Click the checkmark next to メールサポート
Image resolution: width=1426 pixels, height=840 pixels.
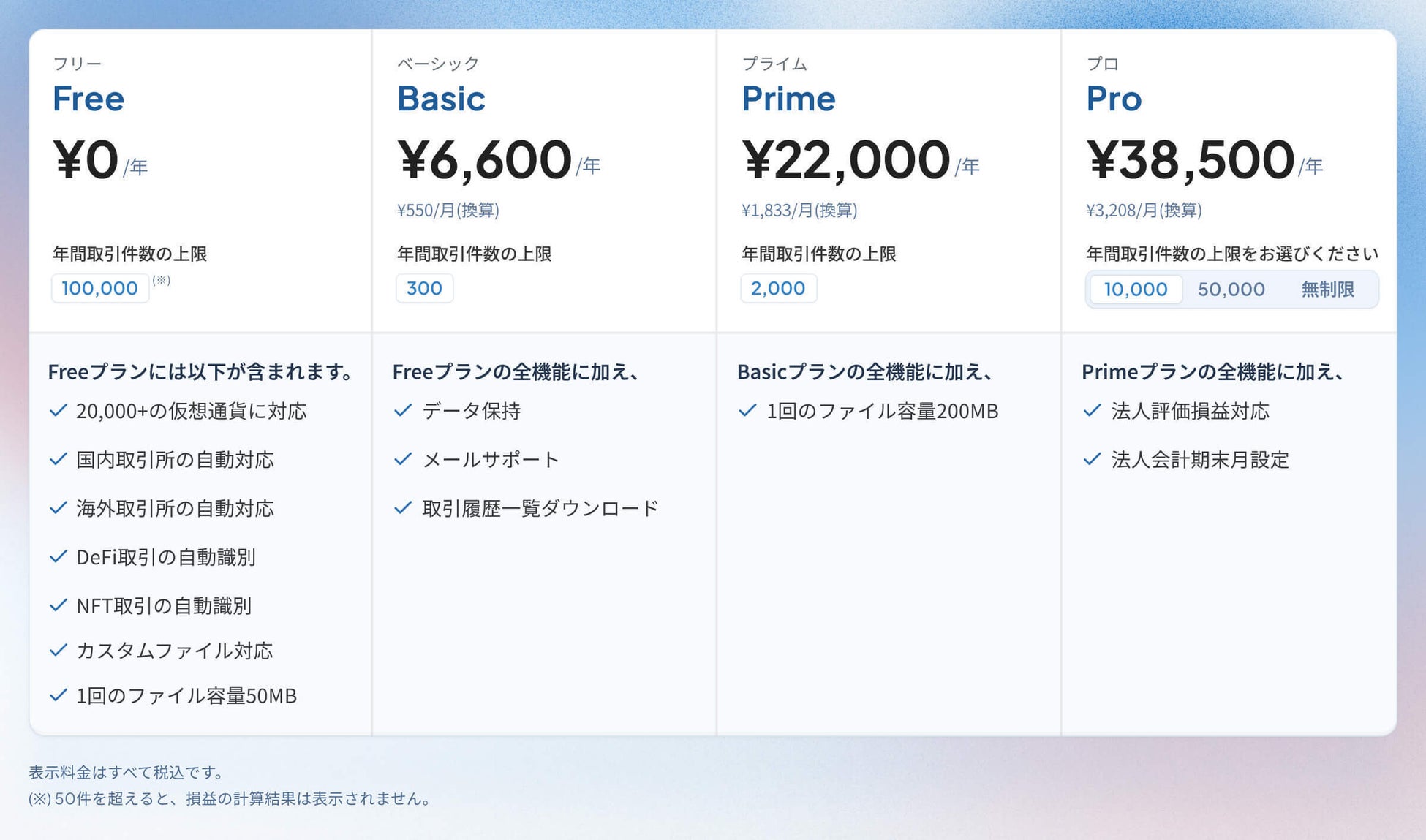point(403,460)
